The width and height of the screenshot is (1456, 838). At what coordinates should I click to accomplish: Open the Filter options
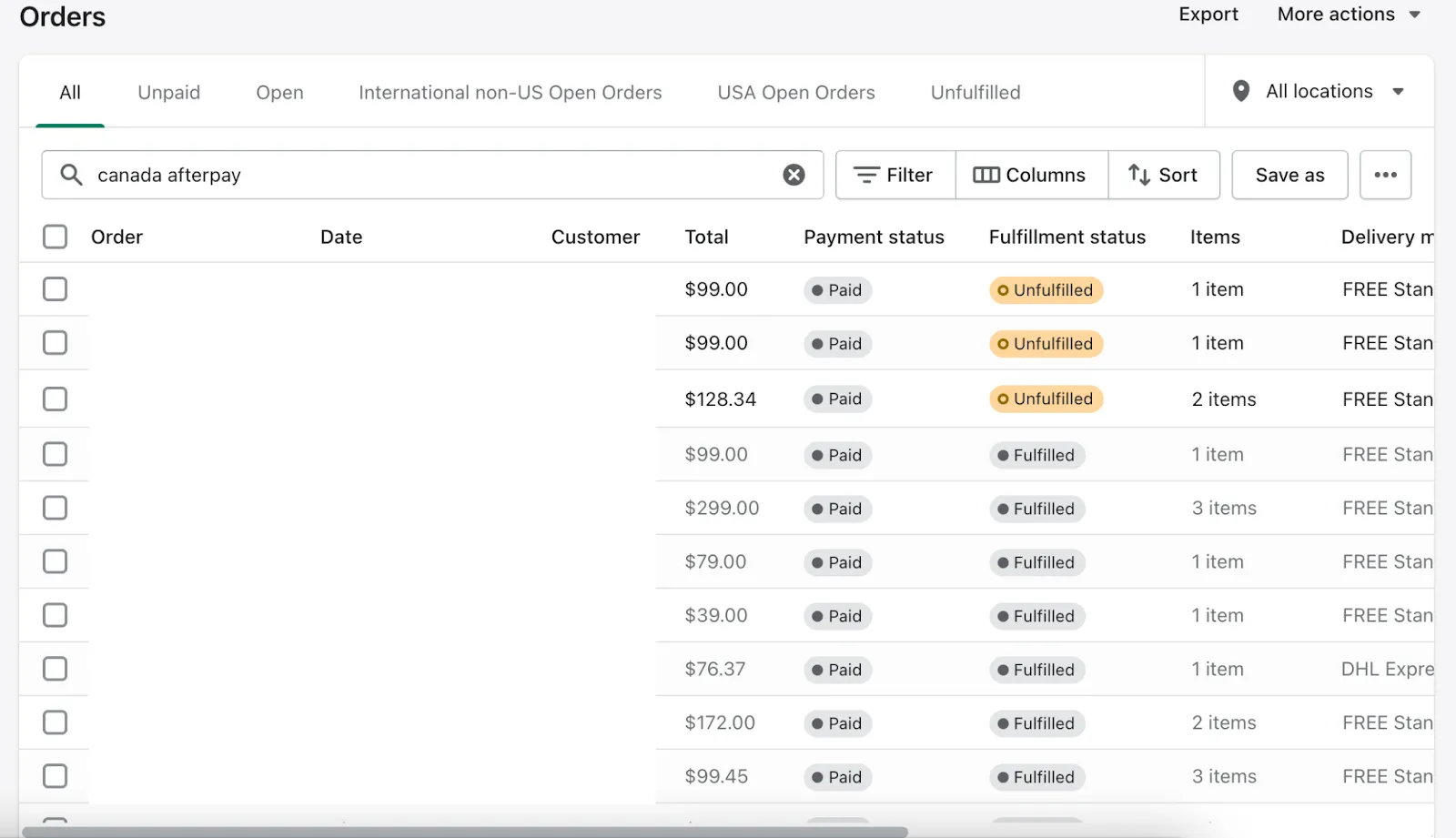895,175
